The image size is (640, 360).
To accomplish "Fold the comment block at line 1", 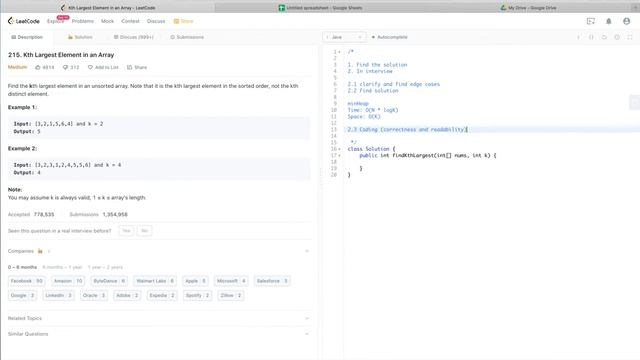I will [340, 52].
